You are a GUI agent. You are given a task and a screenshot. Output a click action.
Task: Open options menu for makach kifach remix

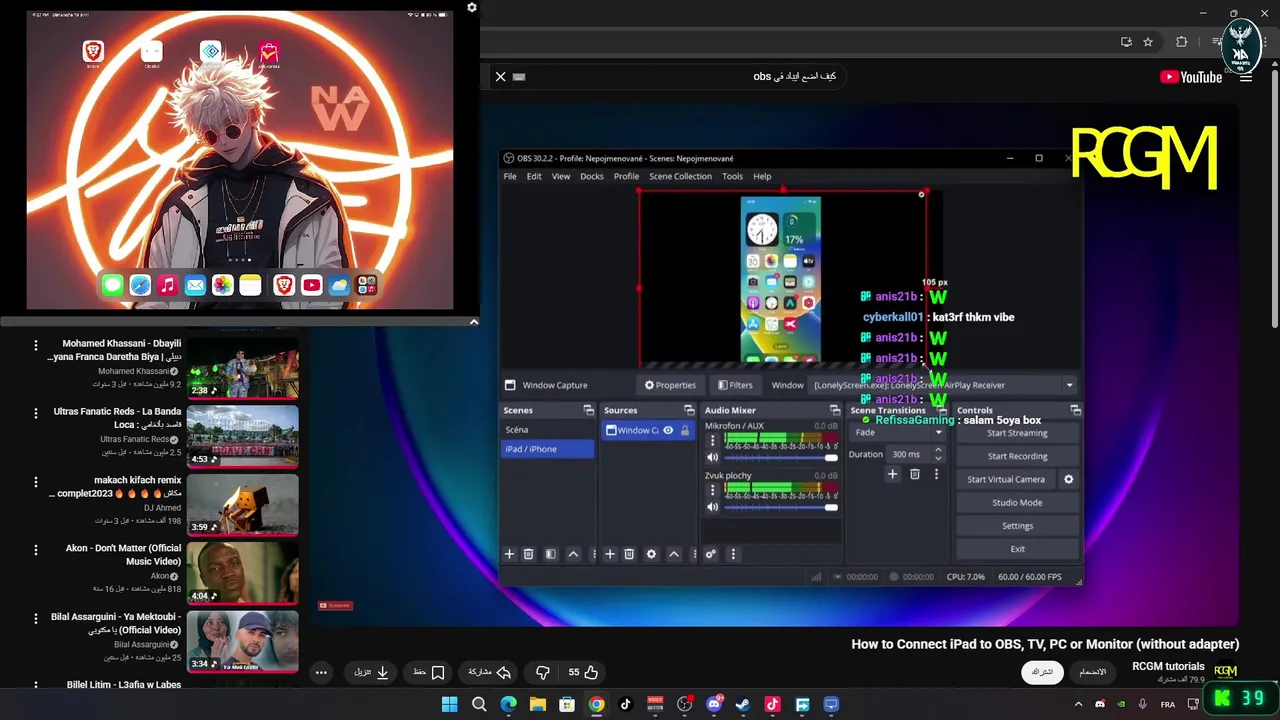click(36, 481)
